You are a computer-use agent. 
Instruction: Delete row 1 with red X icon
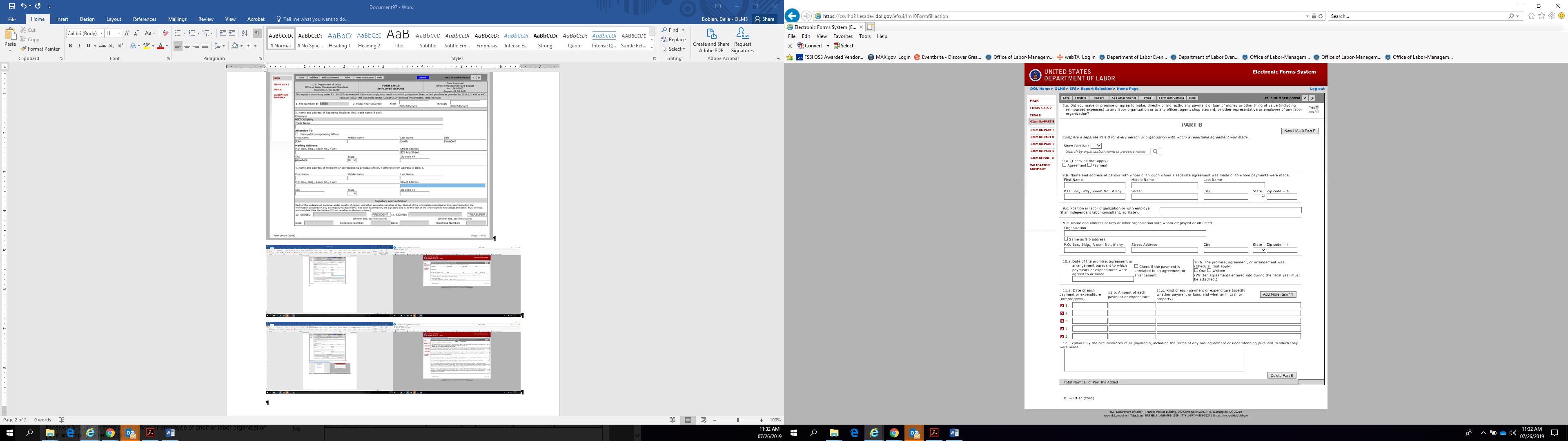(1062, 306)
